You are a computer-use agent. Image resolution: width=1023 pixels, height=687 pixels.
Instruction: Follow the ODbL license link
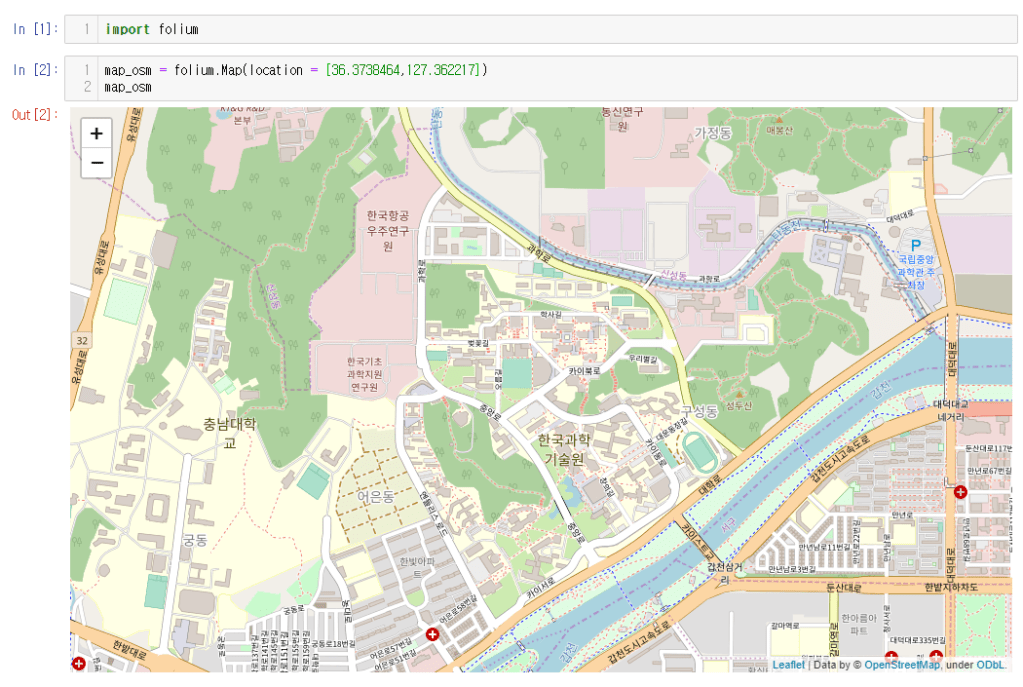tap(991, 664)
